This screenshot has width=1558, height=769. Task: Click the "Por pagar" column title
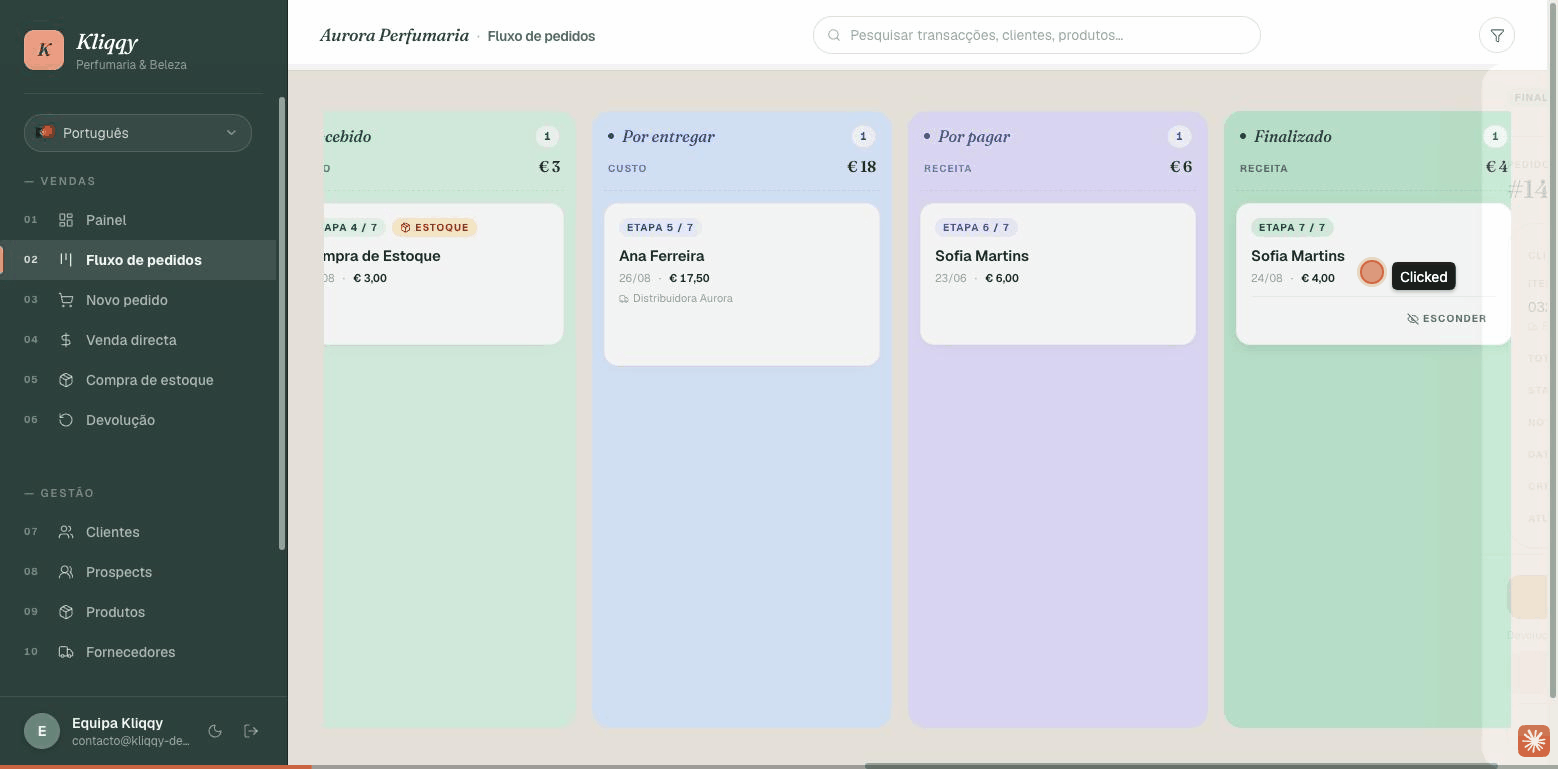tap(974, 136)
